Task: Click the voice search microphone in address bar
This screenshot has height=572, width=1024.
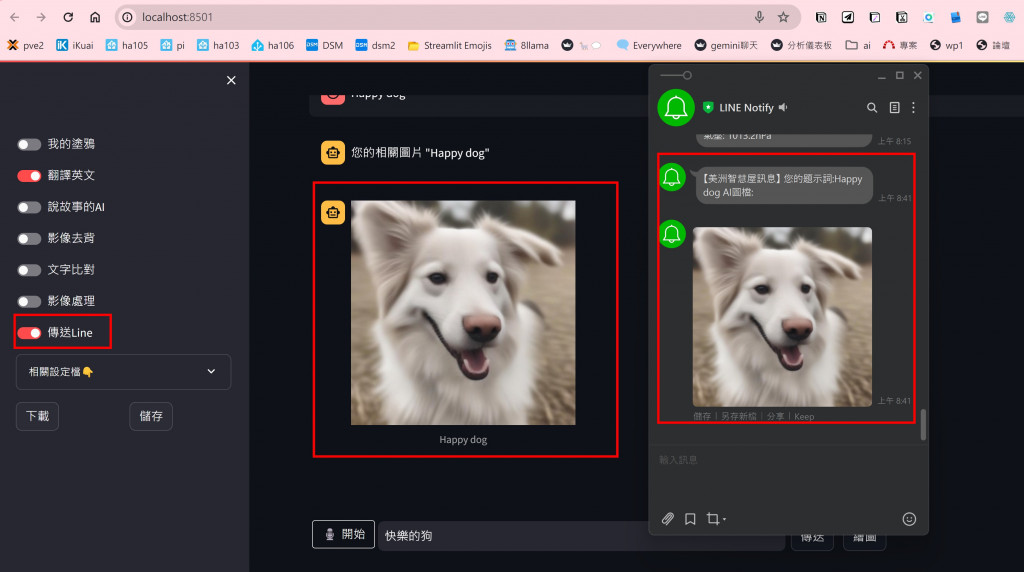Action: (759, 17)
